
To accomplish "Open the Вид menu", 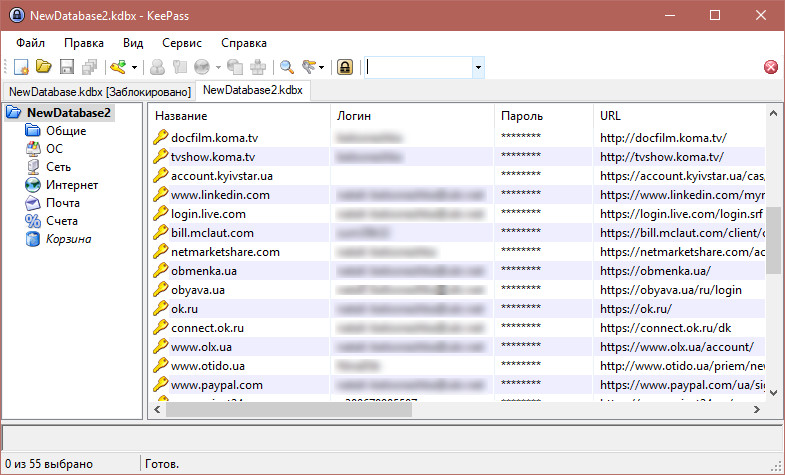I will click(133, 43).
